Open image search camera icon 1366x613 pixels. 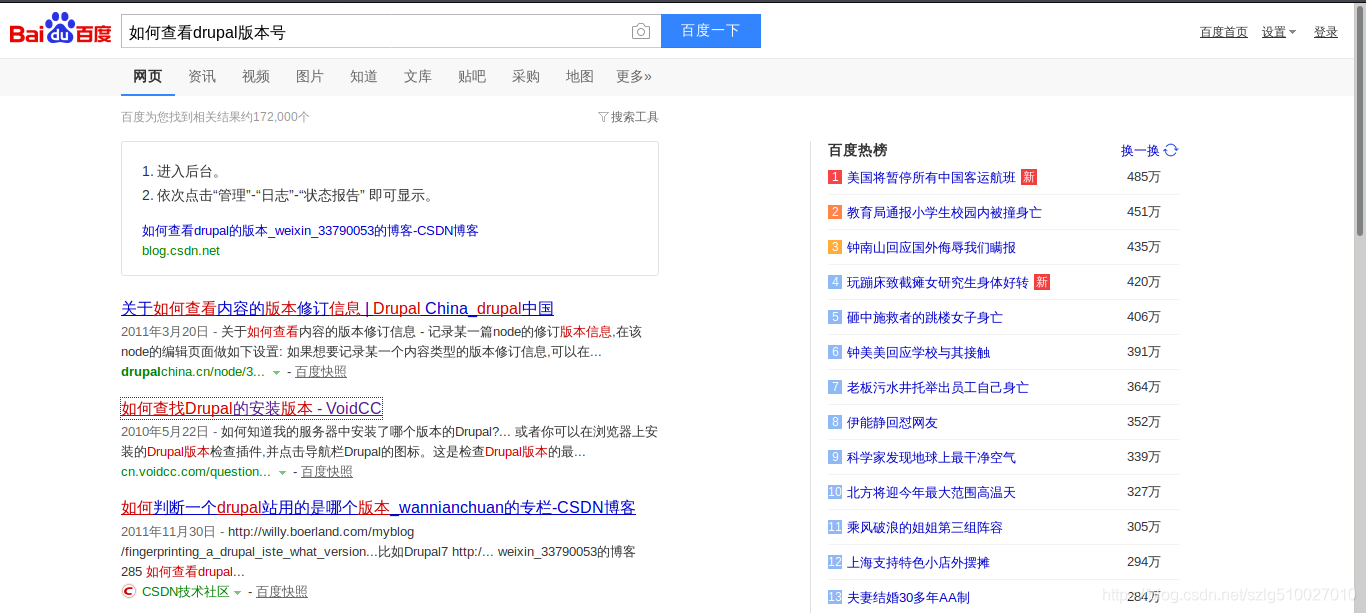tap(641, 32)
